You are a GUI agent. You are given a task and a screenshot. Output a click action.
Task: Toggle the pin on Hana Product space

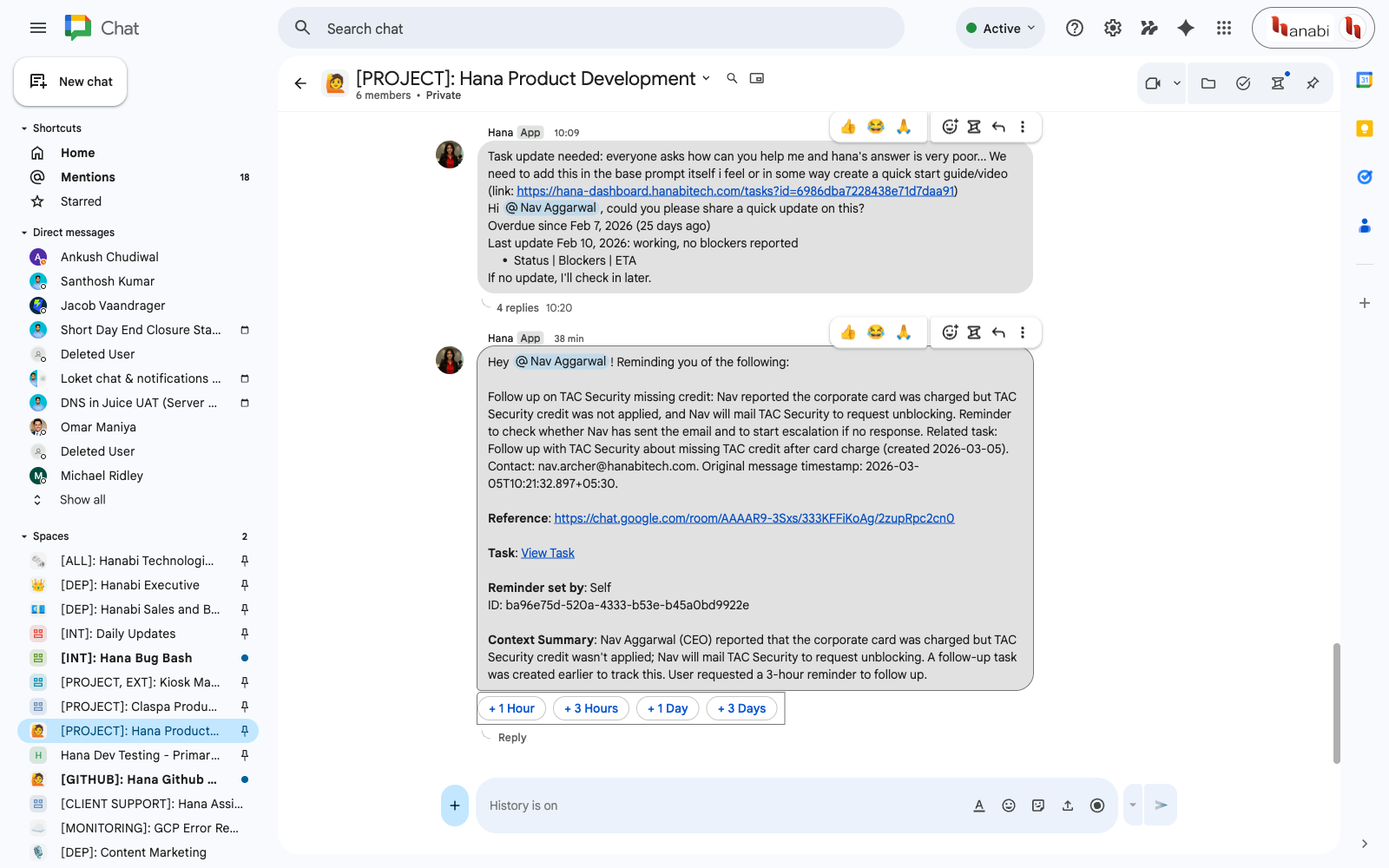tap(245, 731)
